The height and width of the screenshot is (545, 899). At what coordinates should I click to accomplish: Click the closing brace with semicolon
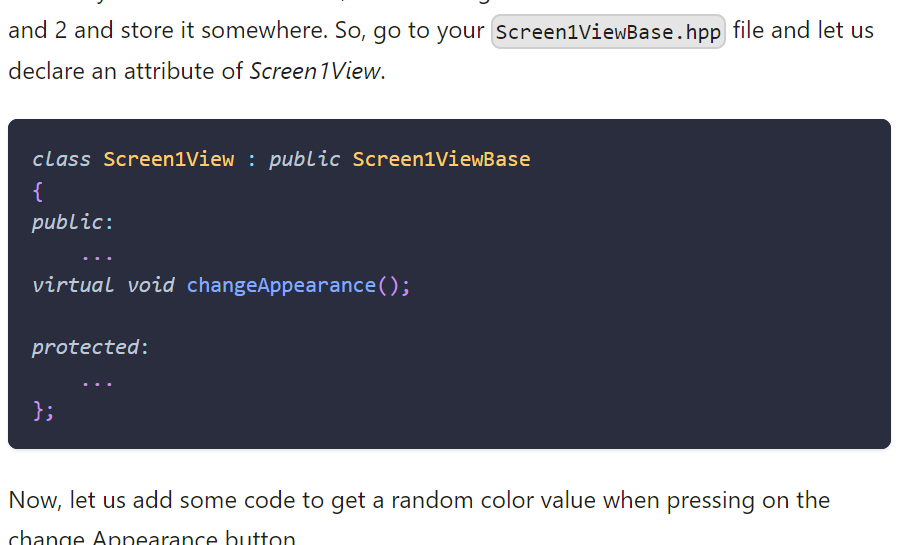(x=44, y=410)
